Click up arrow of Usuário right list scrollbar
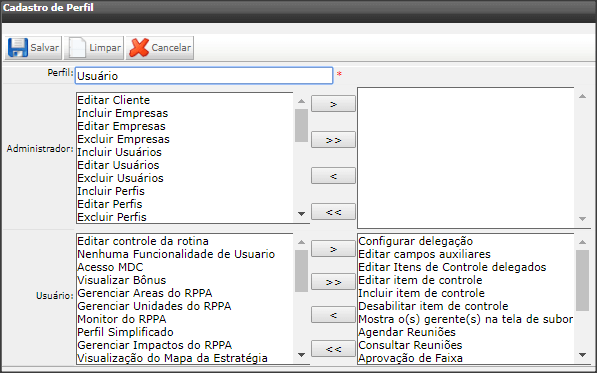 point(582,242)
